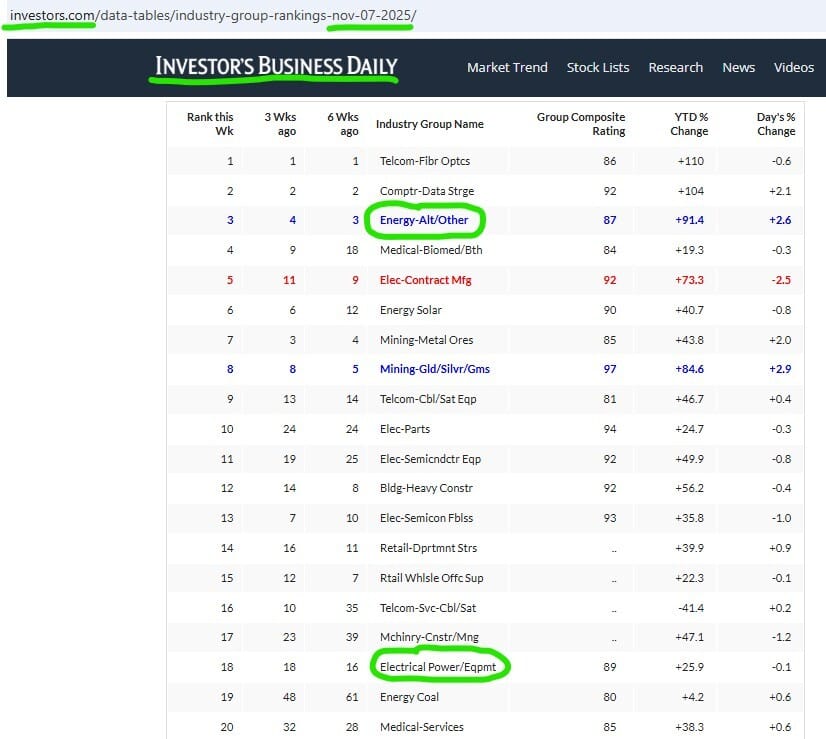This screenshot has height=739, width=826.
Task: Open the Elec-Contract Mfg group link
Action: pos(425,280)
